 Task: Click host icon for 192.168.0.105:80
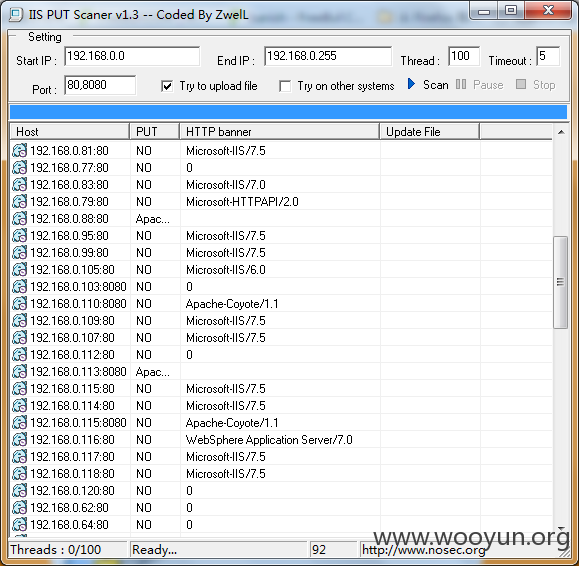coord(20,270)
